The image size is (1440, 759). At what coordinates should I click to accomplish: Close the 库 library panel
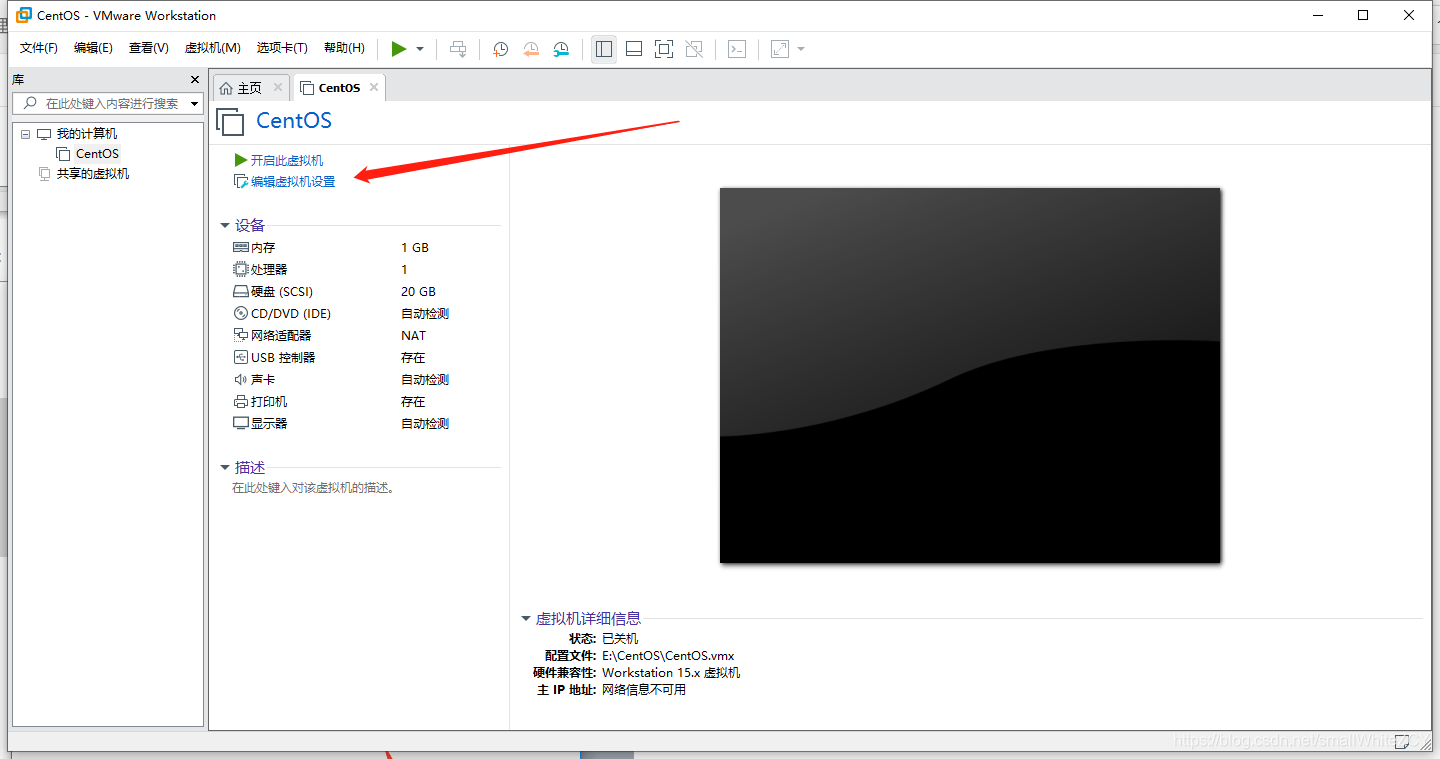point(195,80)
